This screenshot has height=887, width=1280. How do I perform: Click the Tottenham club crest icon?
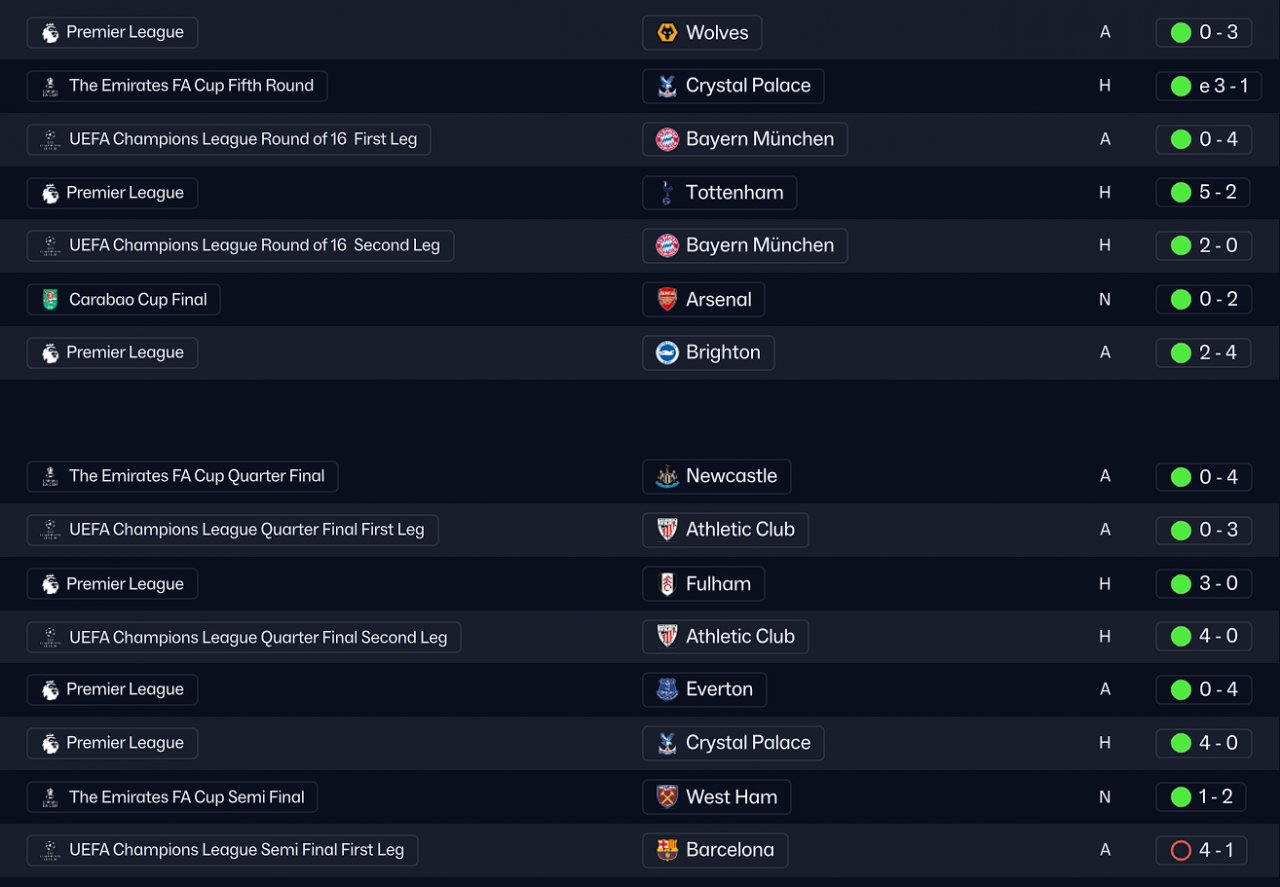[667, 193]
